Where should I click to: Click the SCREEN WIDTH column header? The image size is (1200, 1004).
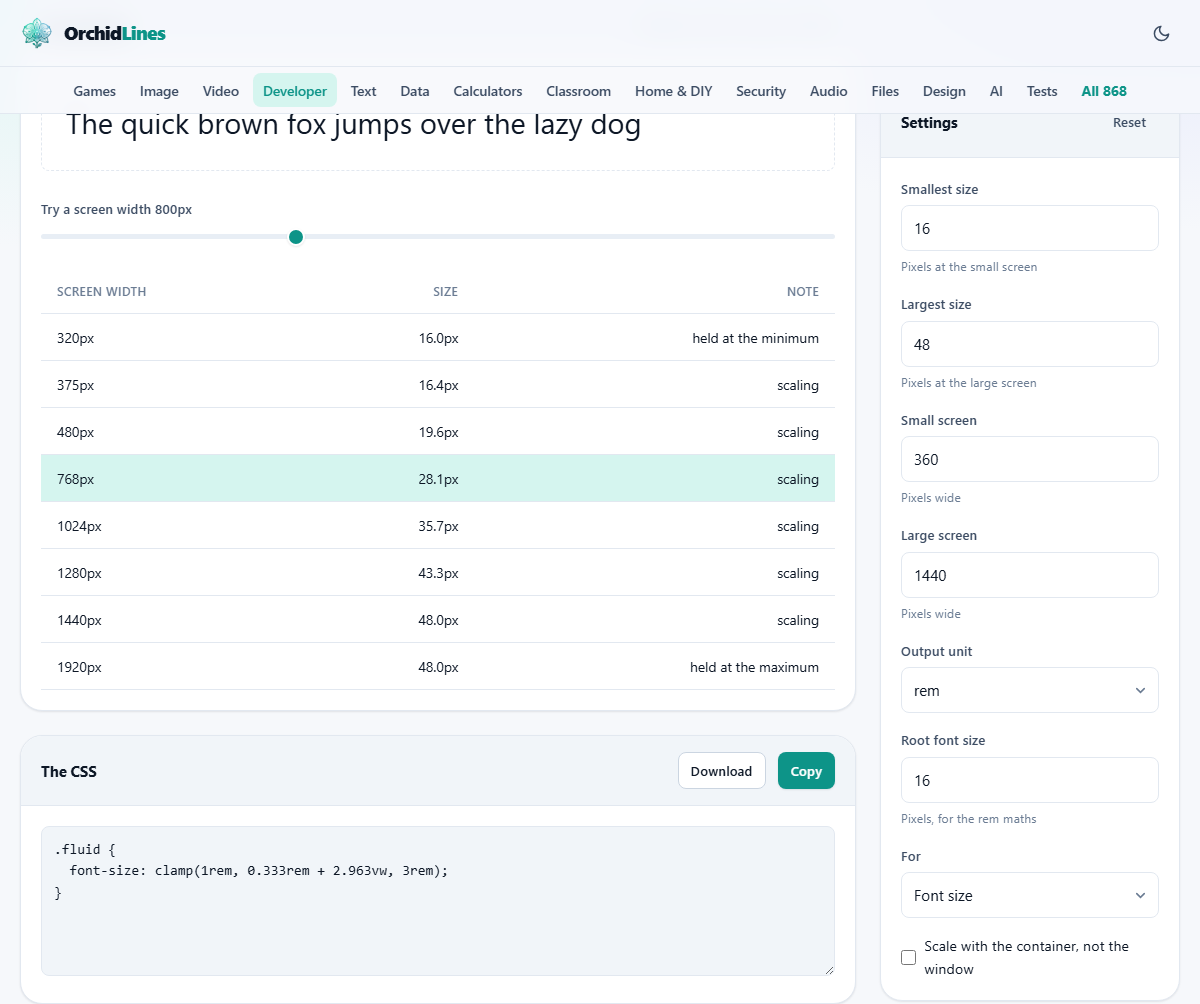[101, 292]
